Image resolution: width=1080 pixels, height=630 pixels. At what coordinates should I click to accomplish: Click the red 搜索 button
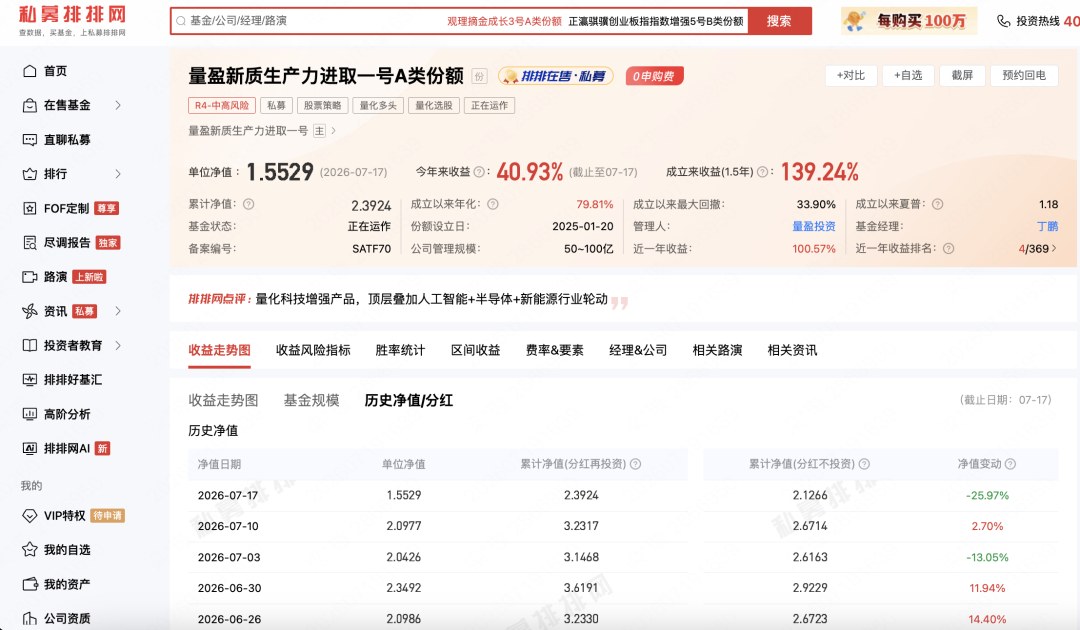pyautogui.click(x=780, y=21)
